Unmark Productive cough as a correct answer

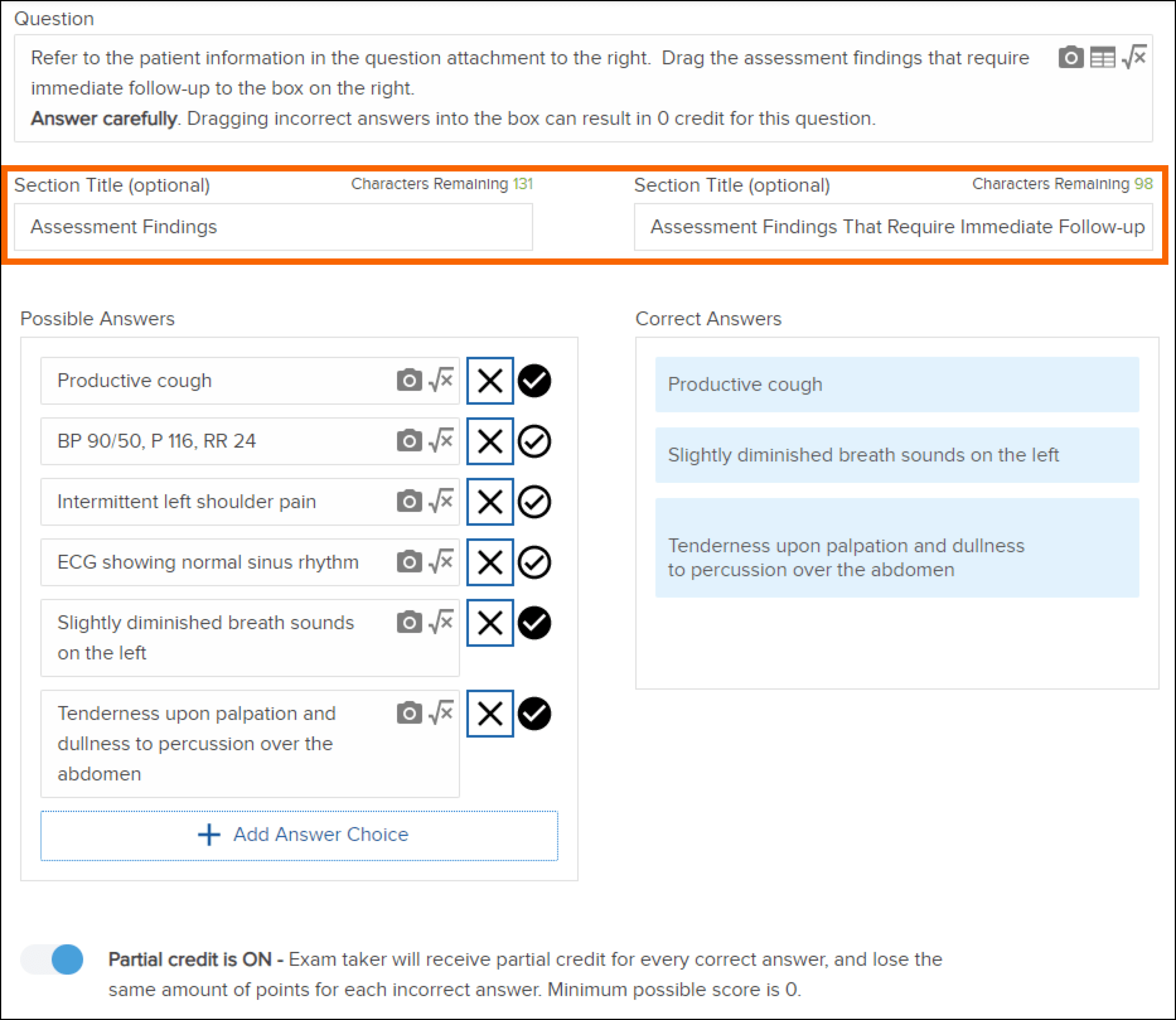[x=534, y=380]
